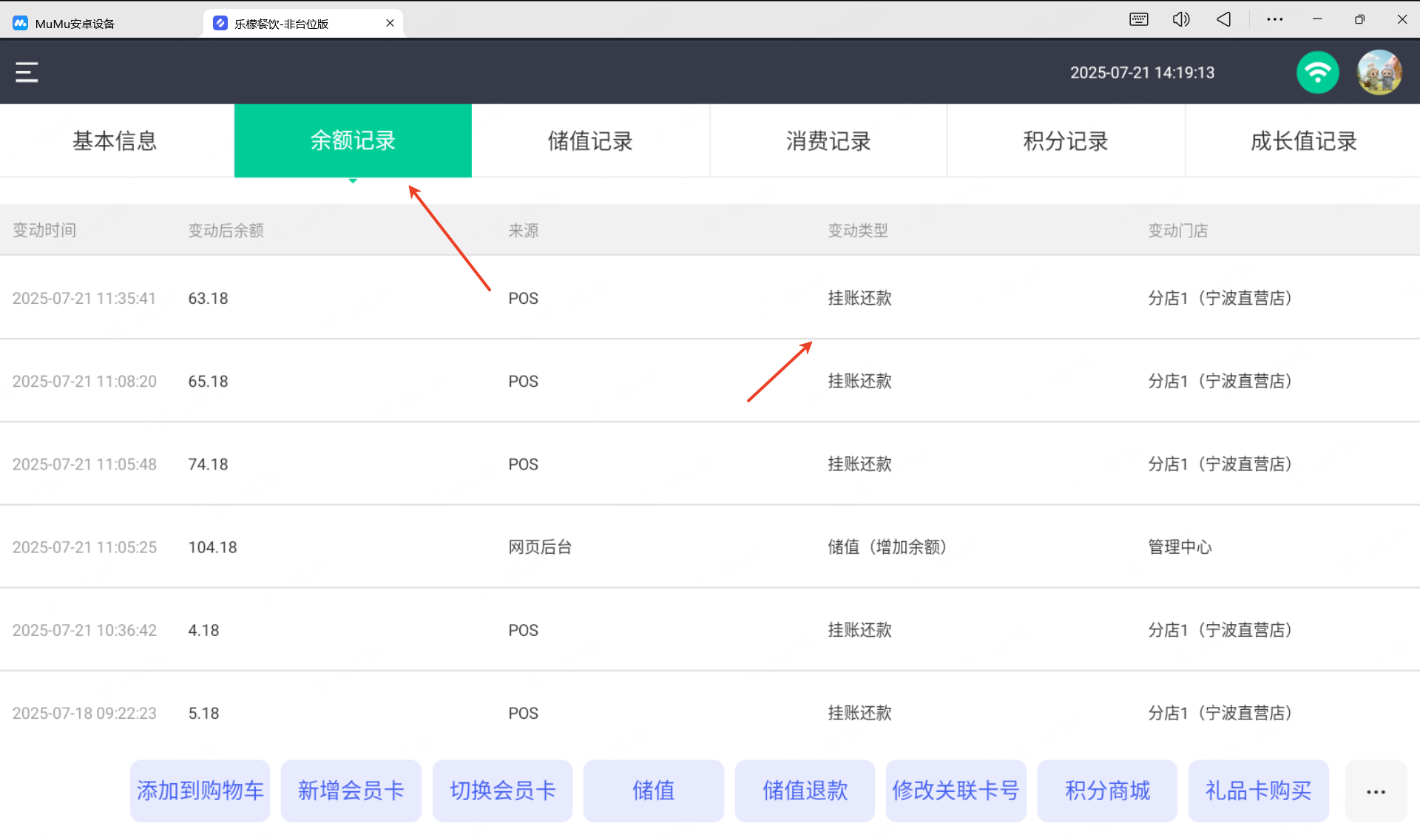
Task: Click the 储值退款 button
Action: coord(805,790)
